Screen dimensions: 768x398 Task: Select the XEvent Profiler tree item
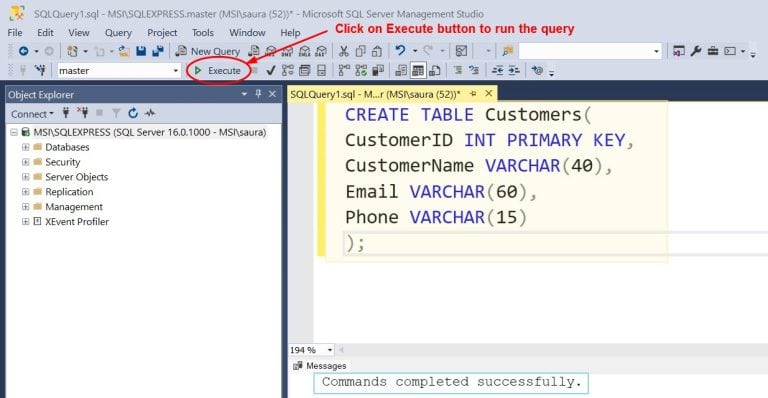click(x=77, y=222)
